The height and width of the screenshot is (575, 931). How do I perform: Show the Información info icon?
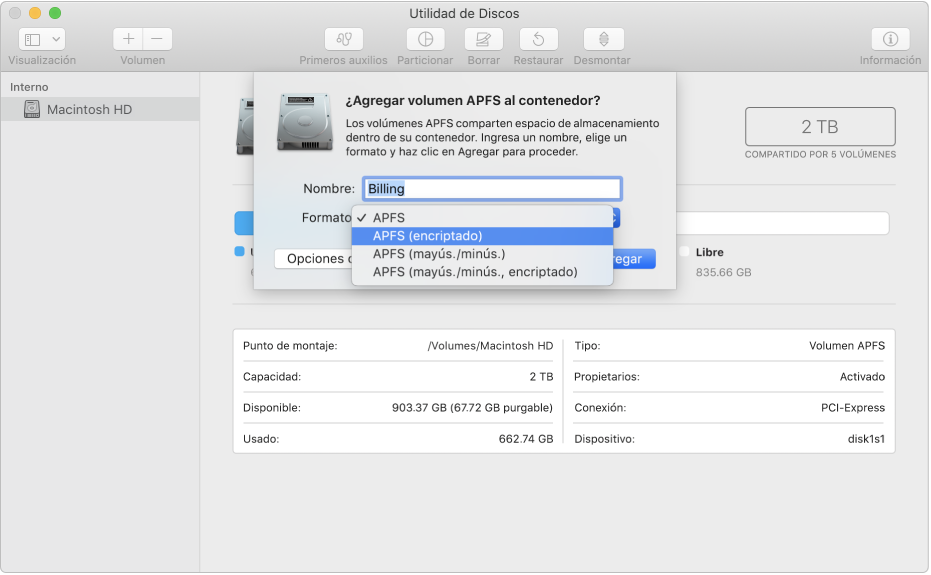(890, 39)
